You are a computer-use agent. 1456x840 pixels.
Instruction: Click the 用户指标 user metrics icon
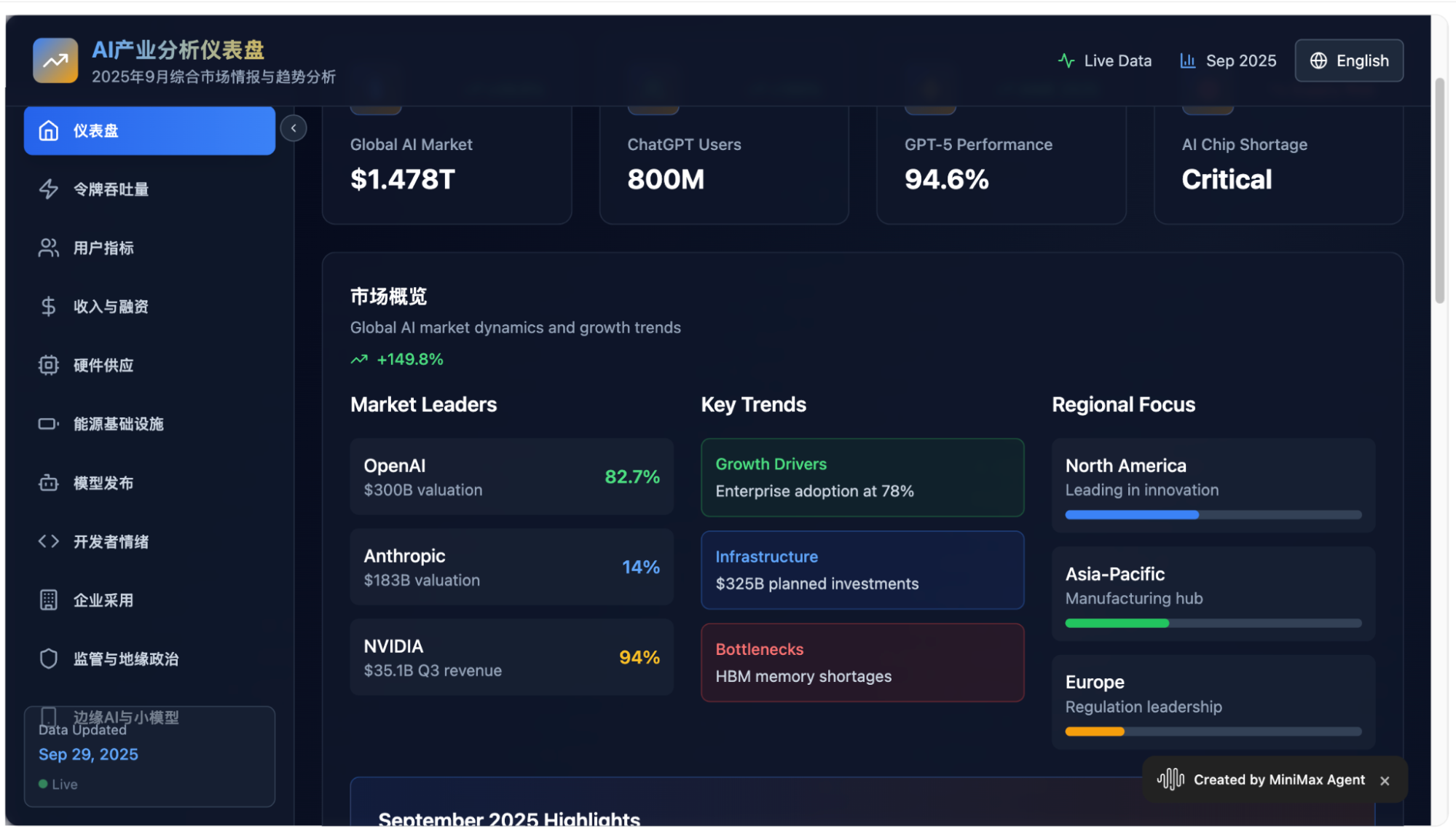click(49, 248)
